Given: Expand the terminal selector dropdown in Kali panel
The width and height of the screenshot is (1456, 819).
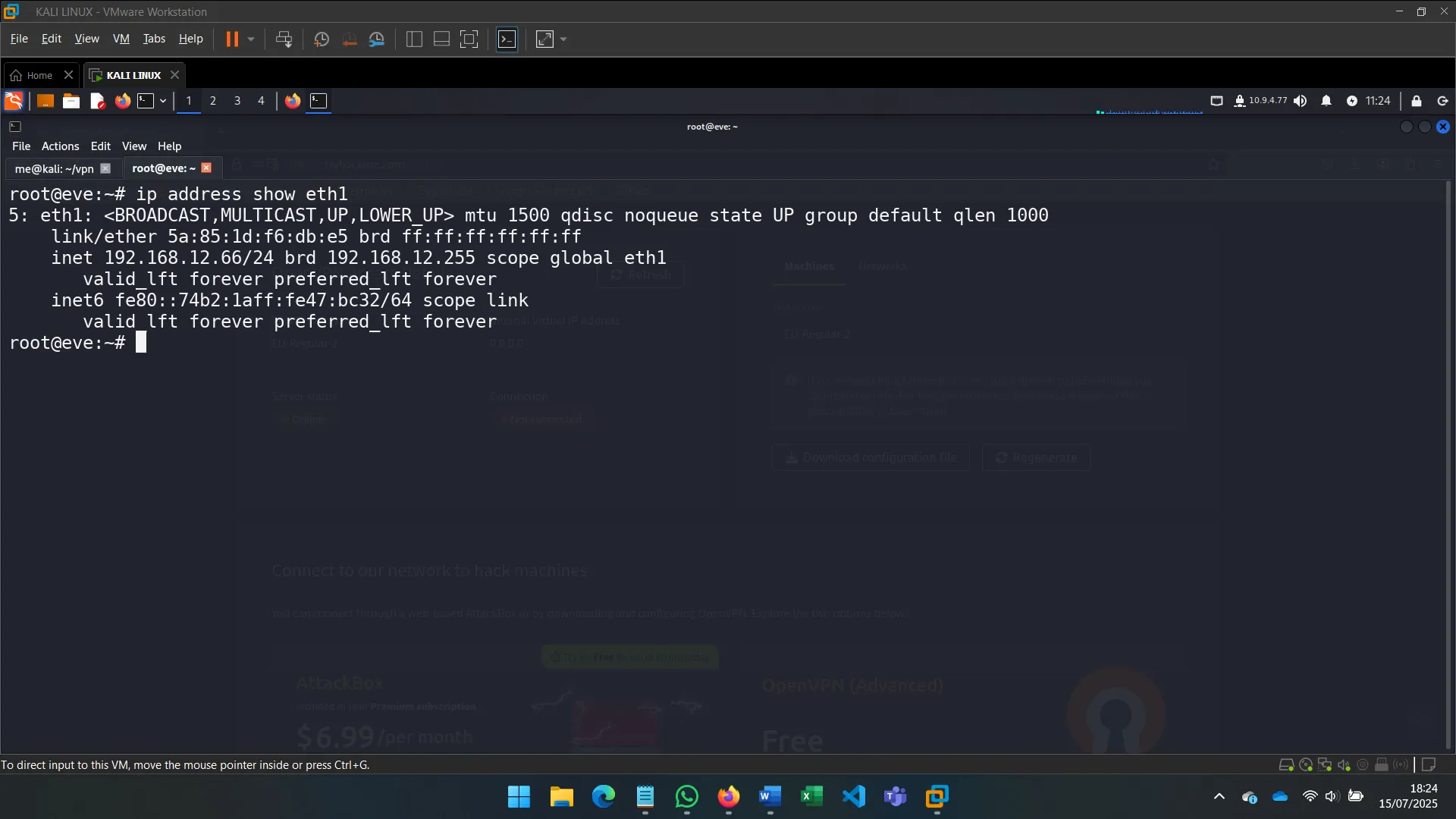Looking at the screenshot, I should (162, 101).
